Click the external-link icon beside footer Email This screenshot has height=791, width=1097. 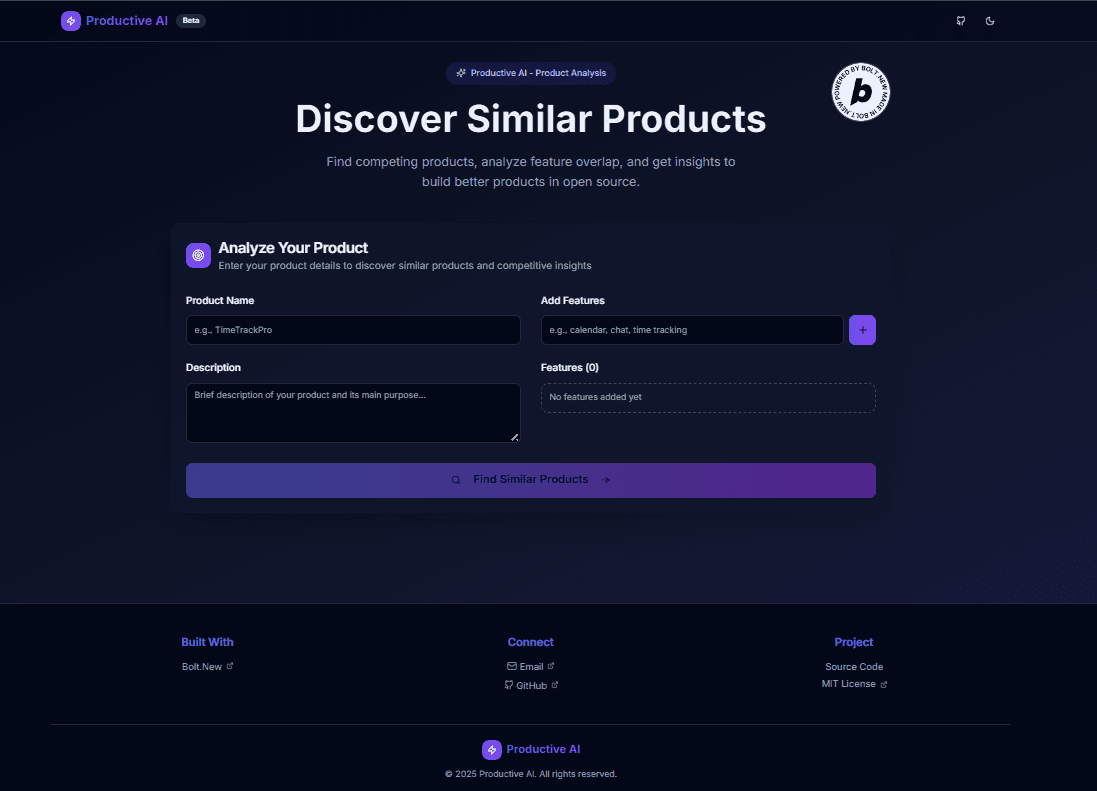point(551,666)
